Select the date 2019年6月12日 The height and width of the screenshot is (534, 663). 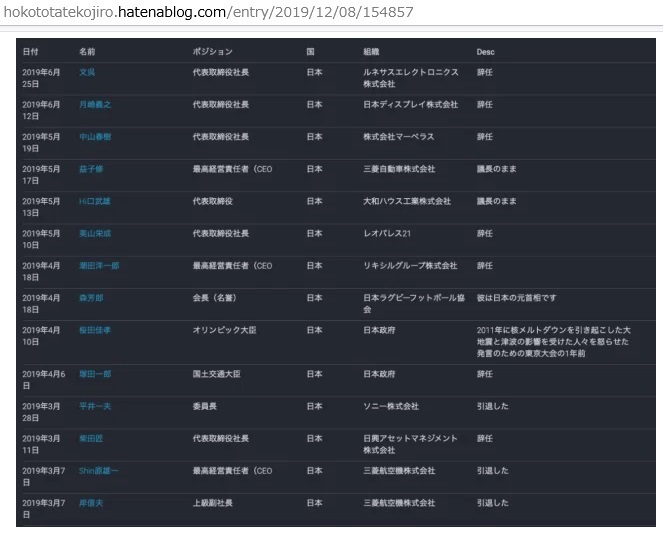41,110
